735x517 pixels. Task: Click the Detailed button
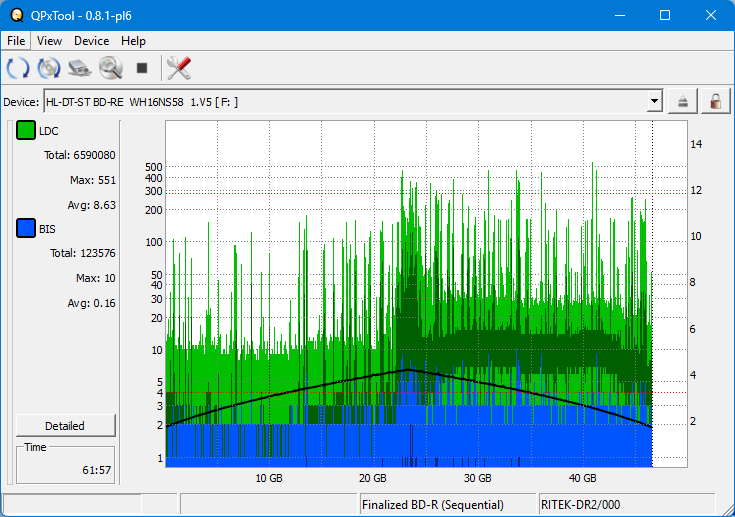(x=65, y=425)
